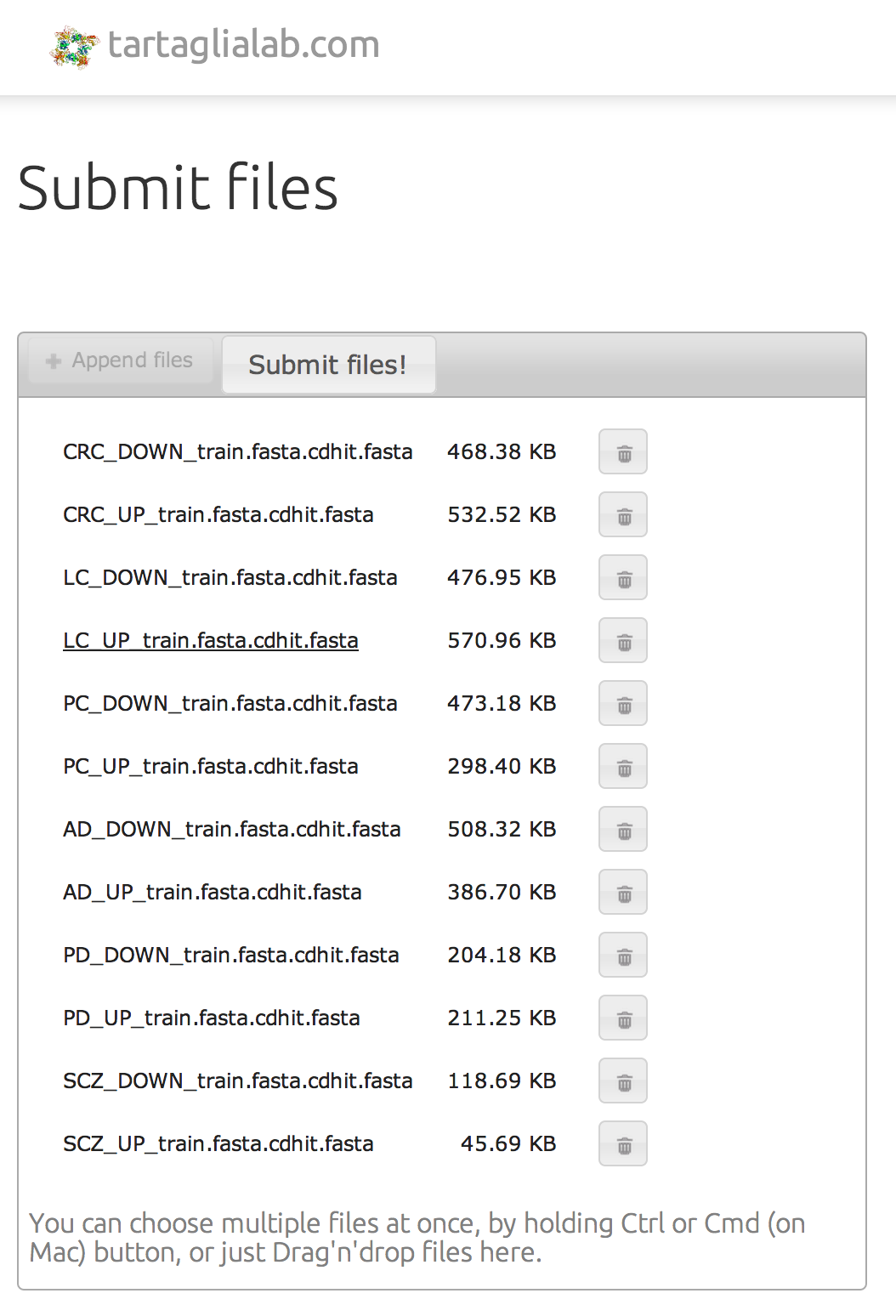Click the Append files button
Image resolution: width=896 pixels, height=1316 pixels.
(x=121, y=360)
